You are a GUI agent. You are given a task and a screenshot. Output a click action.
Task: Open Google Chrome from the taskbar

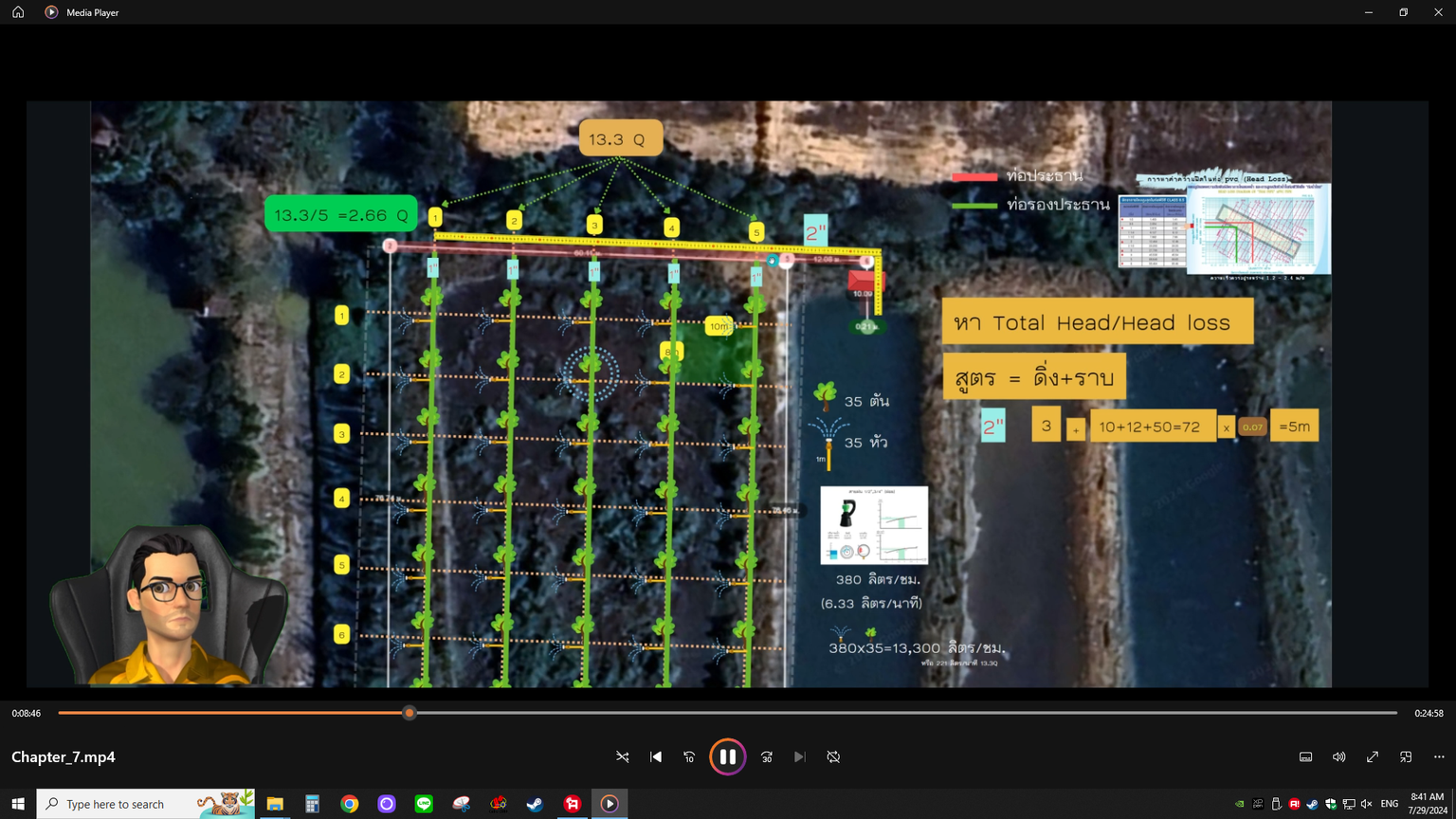(350, 804)
